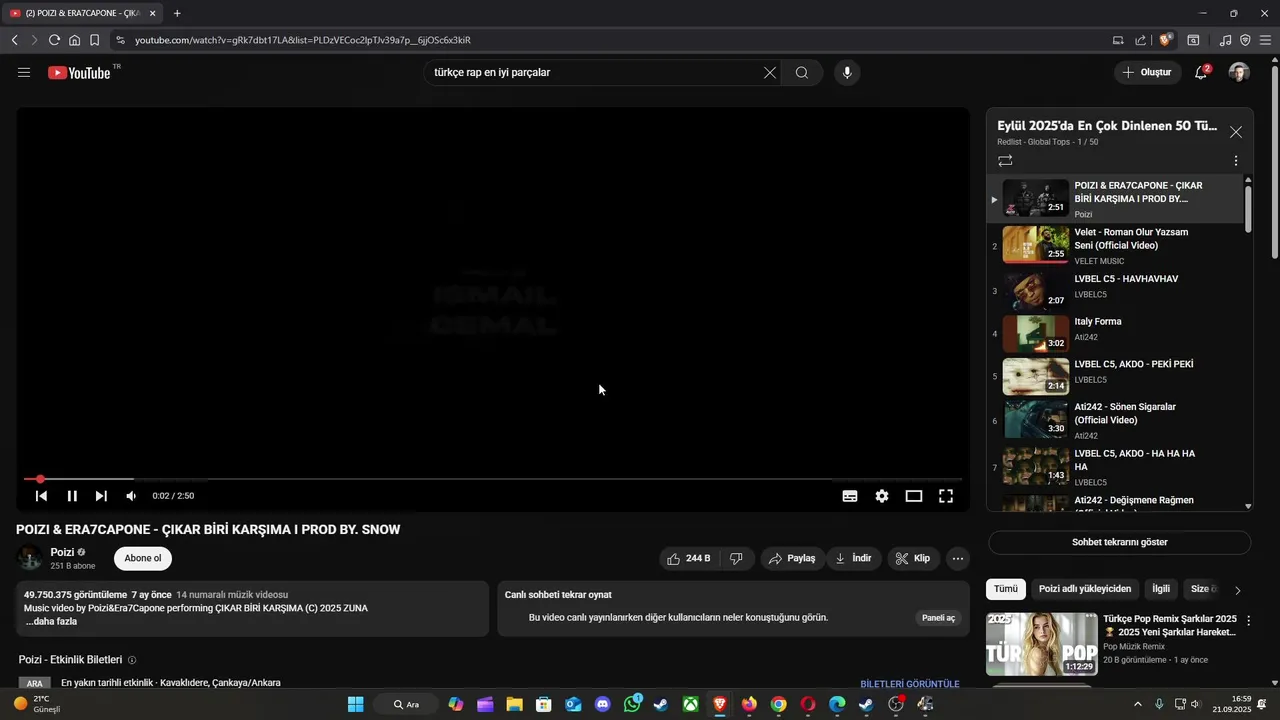1280x720 pixels.
Task: Open the player settings gear
Action: point(882,496)
